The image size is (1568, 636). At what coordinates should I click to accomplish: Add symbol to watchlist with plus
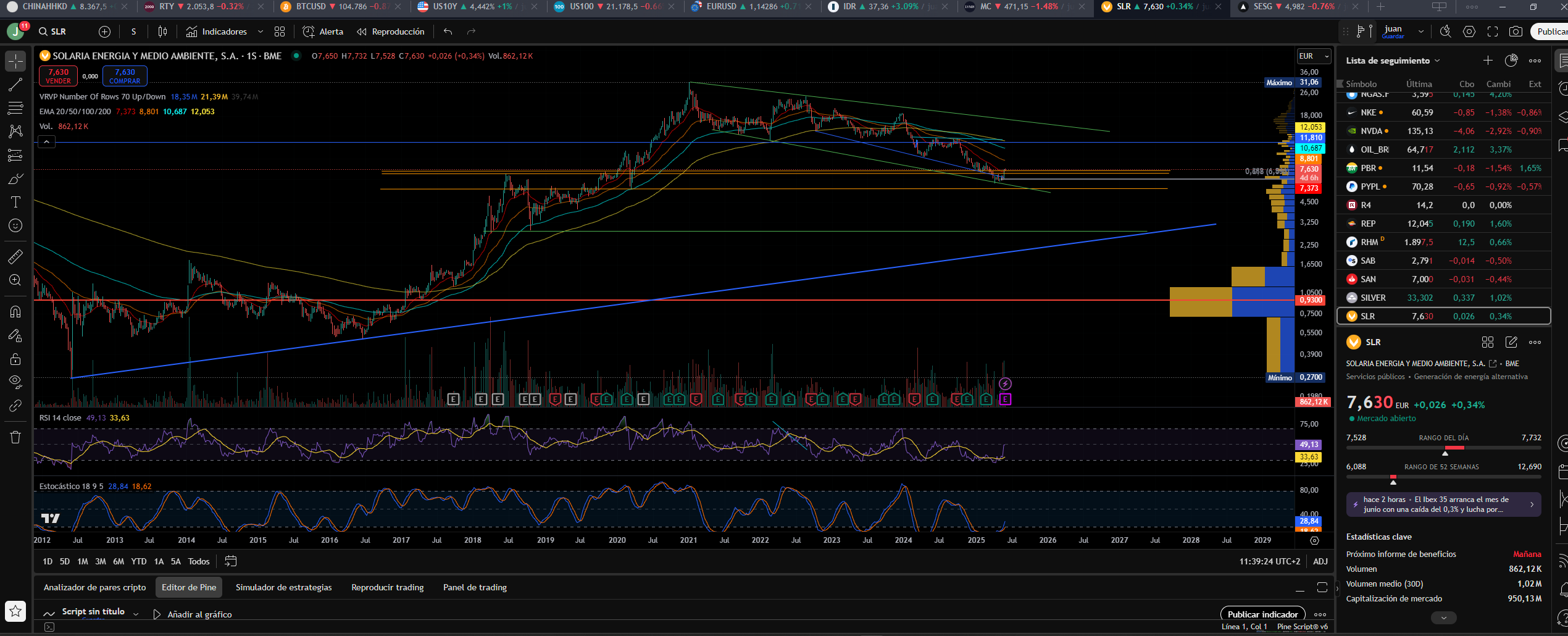point(1488,61)
